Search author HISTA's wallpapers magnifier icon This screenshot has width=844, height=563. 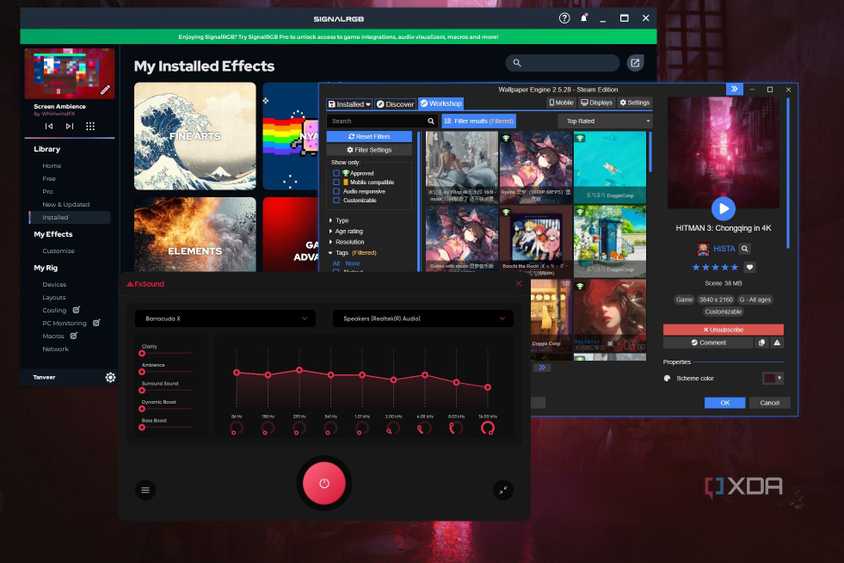pyautogui.click(x=744, y=248)
